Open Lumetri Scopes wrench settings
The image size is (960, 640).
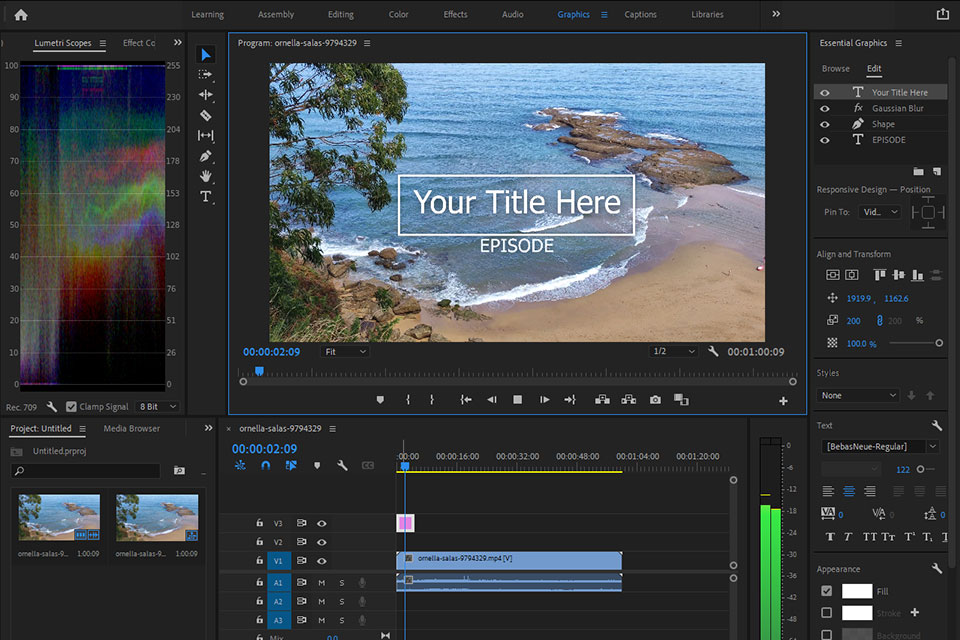coord(52,407)
